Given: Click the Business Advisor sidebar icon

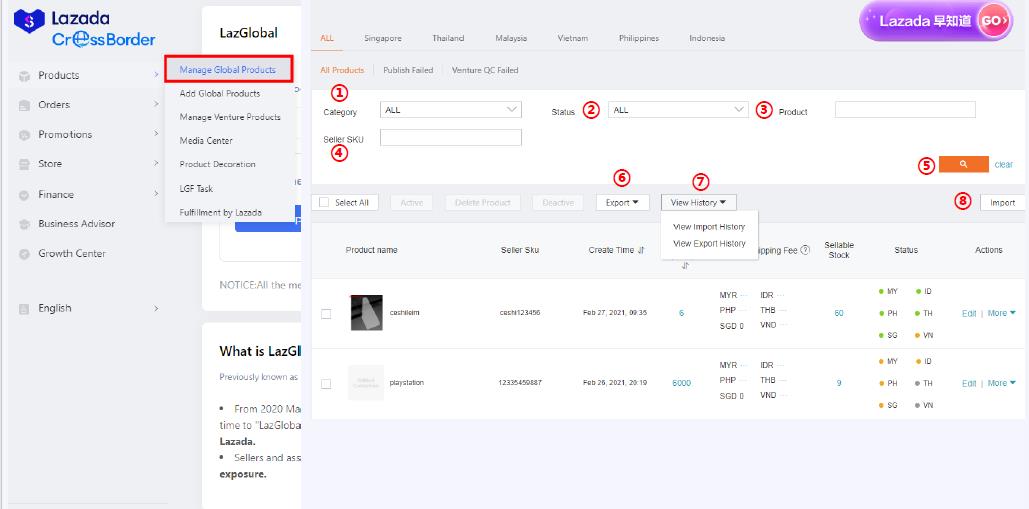Looking at the screenshot, I should coord(24,224).
